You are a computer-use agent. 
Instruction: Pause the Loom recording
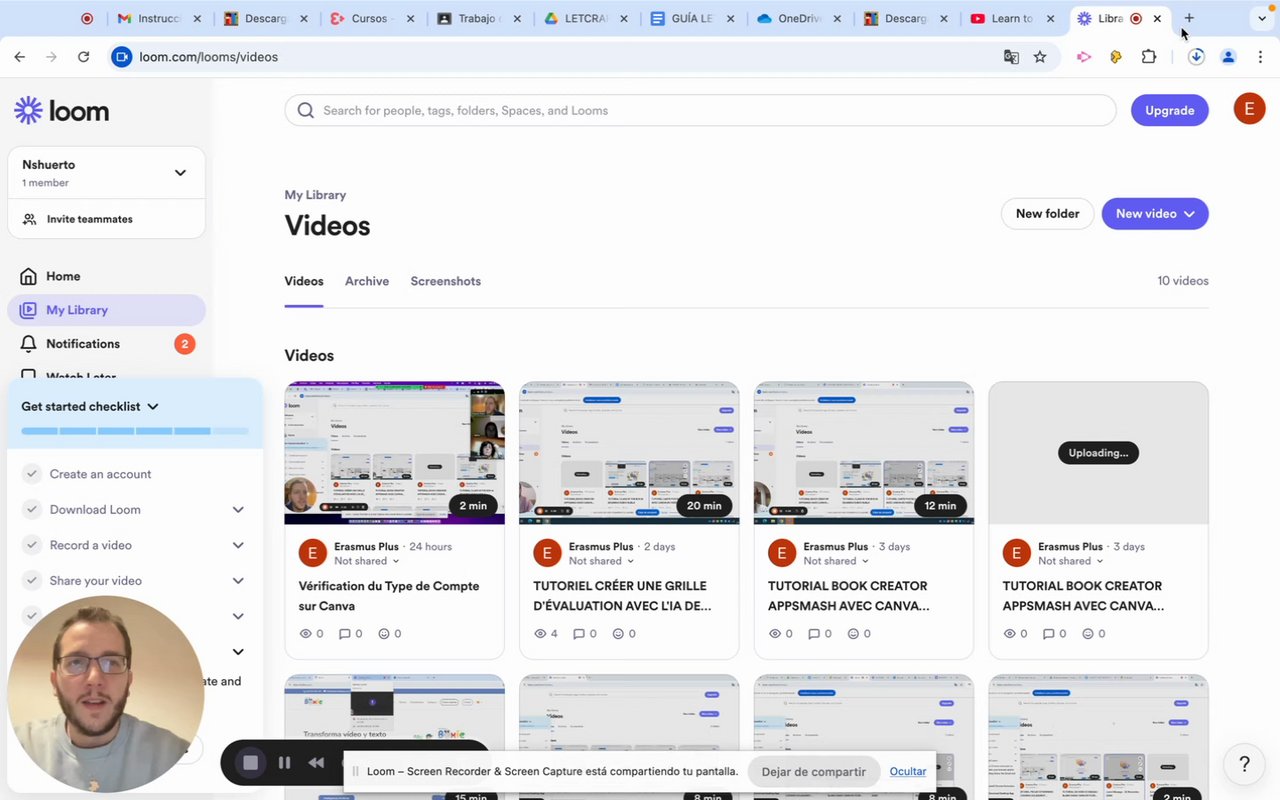point(285,763)
